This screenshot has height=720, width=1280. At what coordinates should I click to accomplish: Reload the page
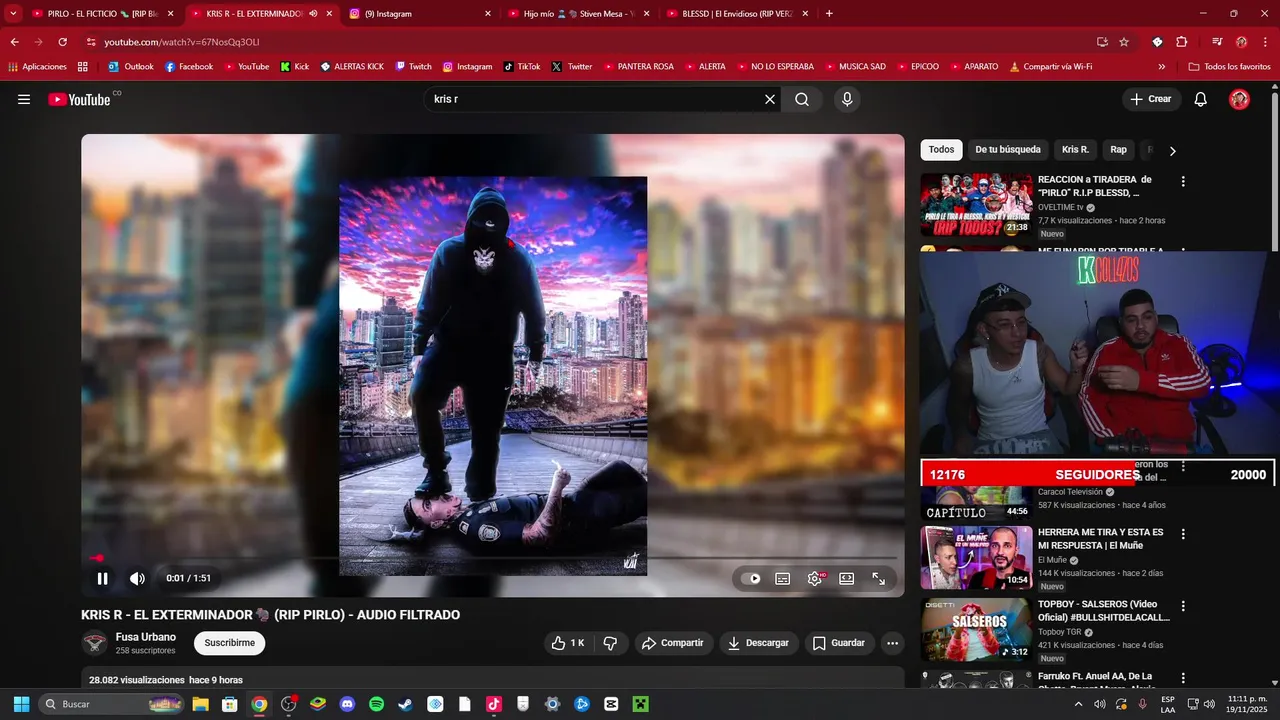[62, 42]
